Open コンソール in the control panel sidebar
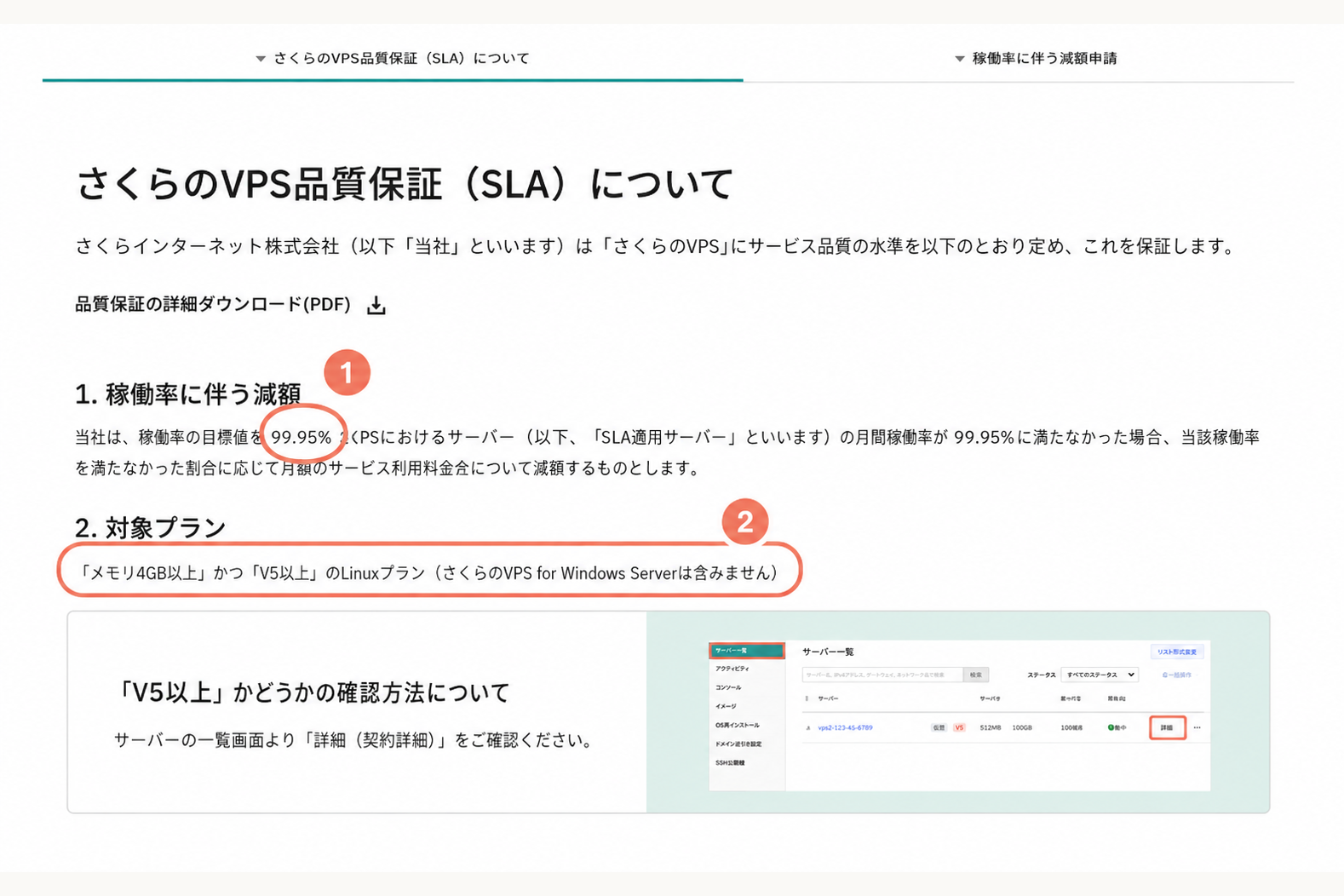This screenshot has height=896, width=1344. (x=728, y=687)
